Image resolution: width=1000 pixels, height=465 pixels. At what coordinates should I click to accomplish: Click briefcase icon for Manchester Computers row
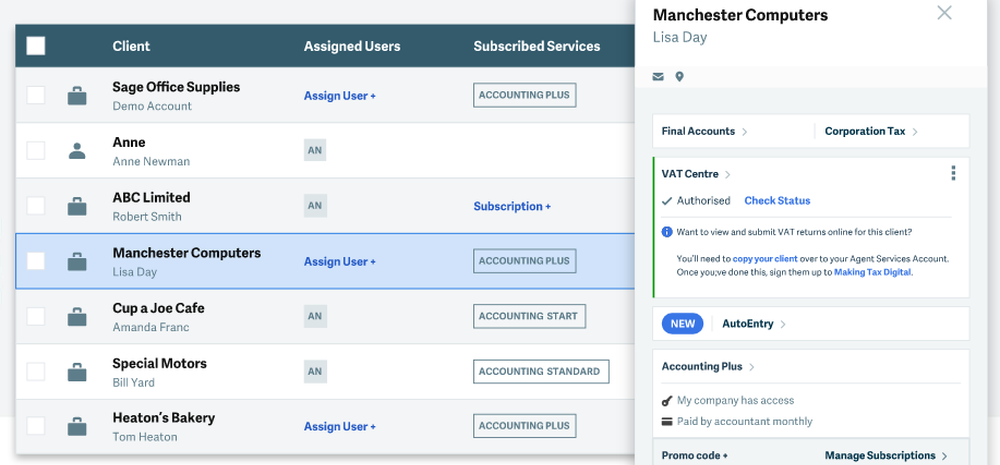click(77, 262)
